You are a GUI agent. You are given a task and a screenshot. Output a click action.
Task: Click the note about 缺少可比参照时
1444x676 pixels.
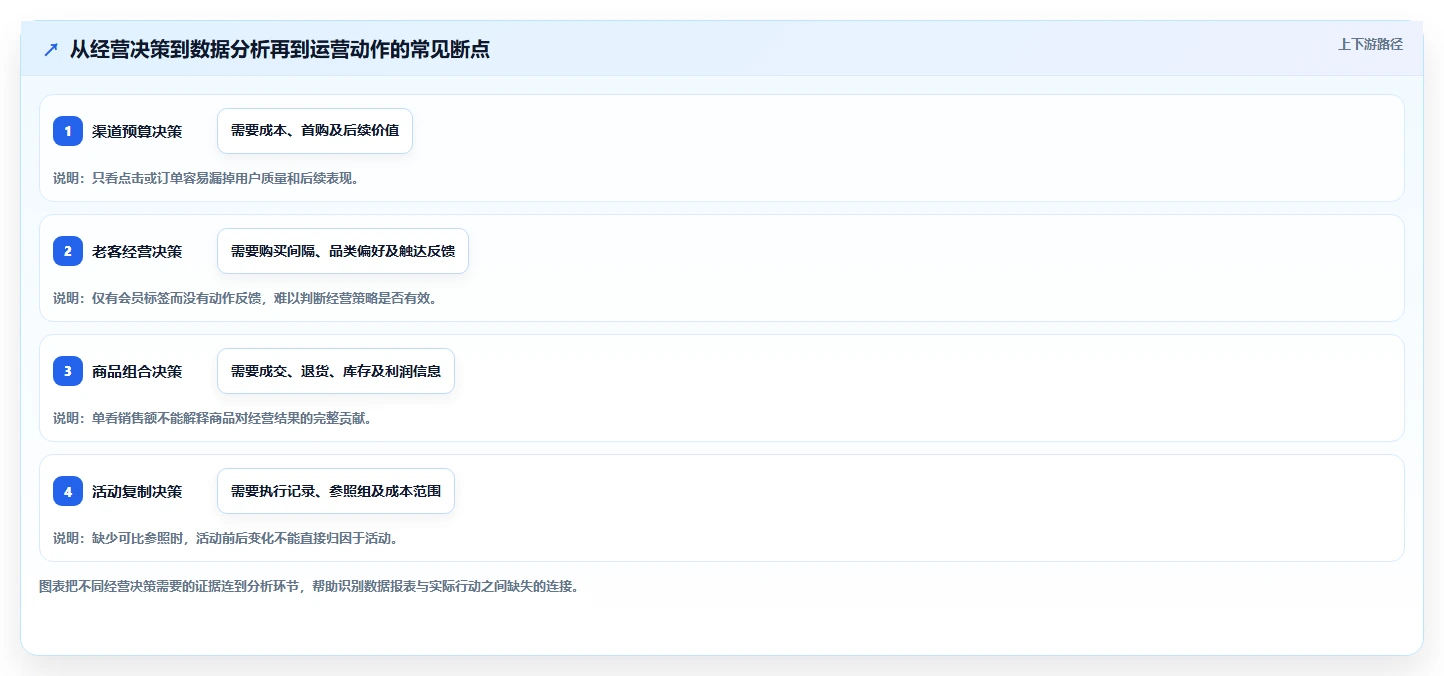tap(226, 538)
